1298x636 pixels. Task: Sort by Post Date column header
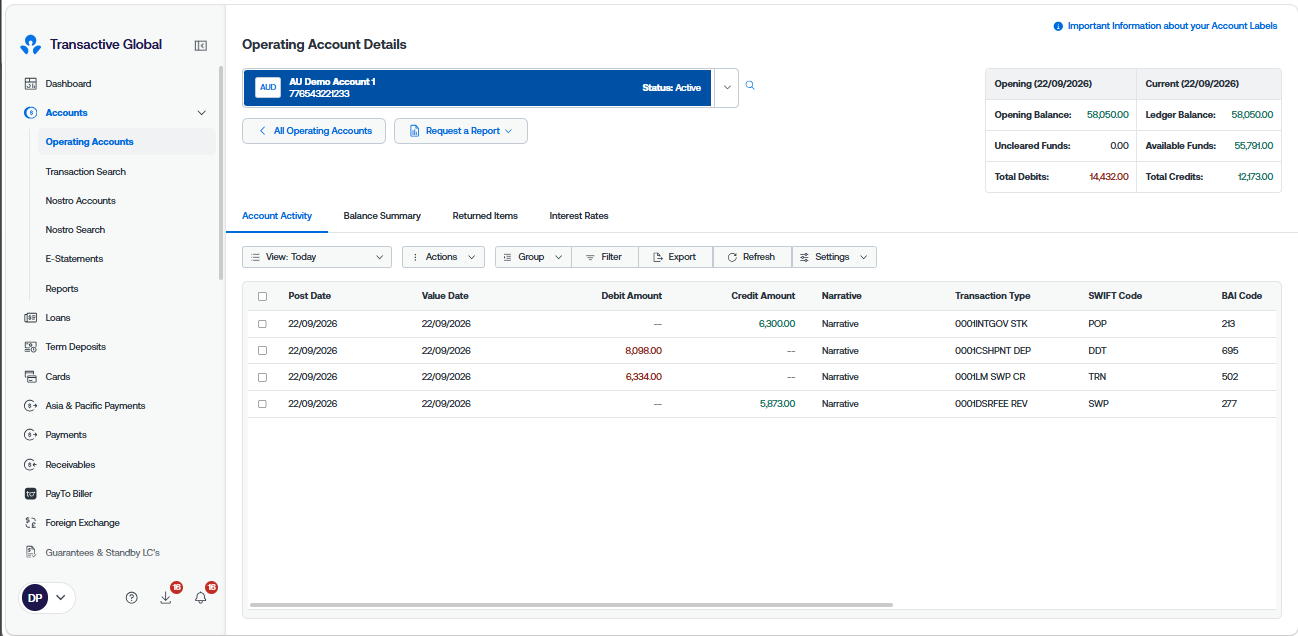[309, 296]
